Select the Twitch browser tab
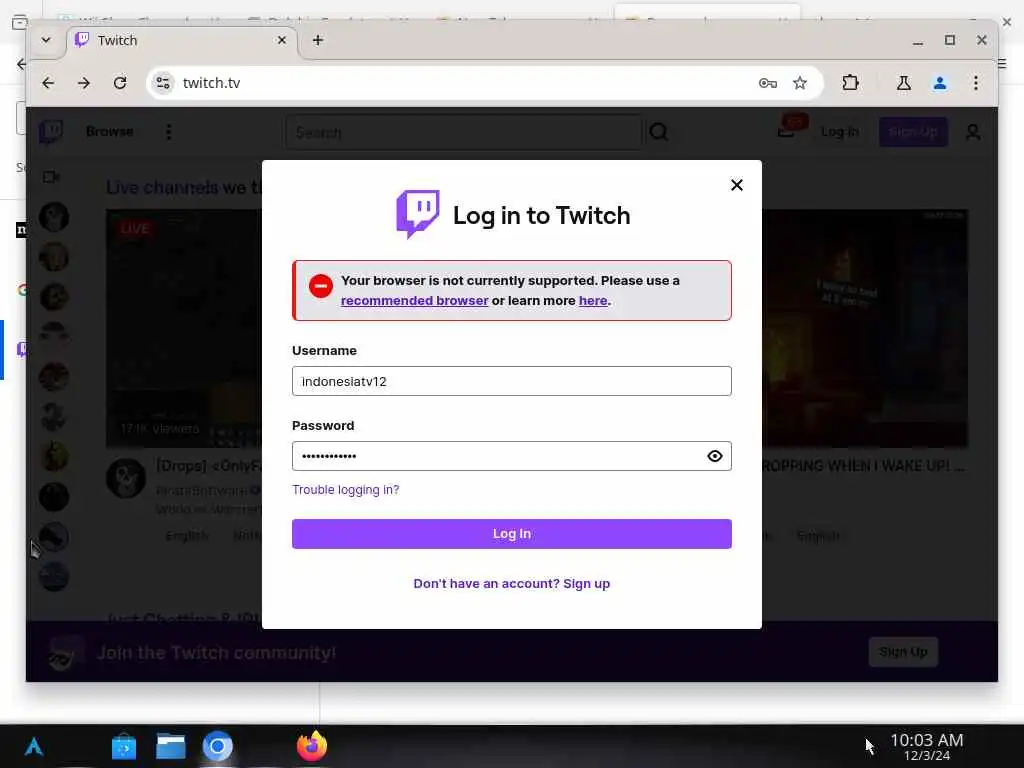1024x768 pixels. pyautogui.click(x=182, y=40)
